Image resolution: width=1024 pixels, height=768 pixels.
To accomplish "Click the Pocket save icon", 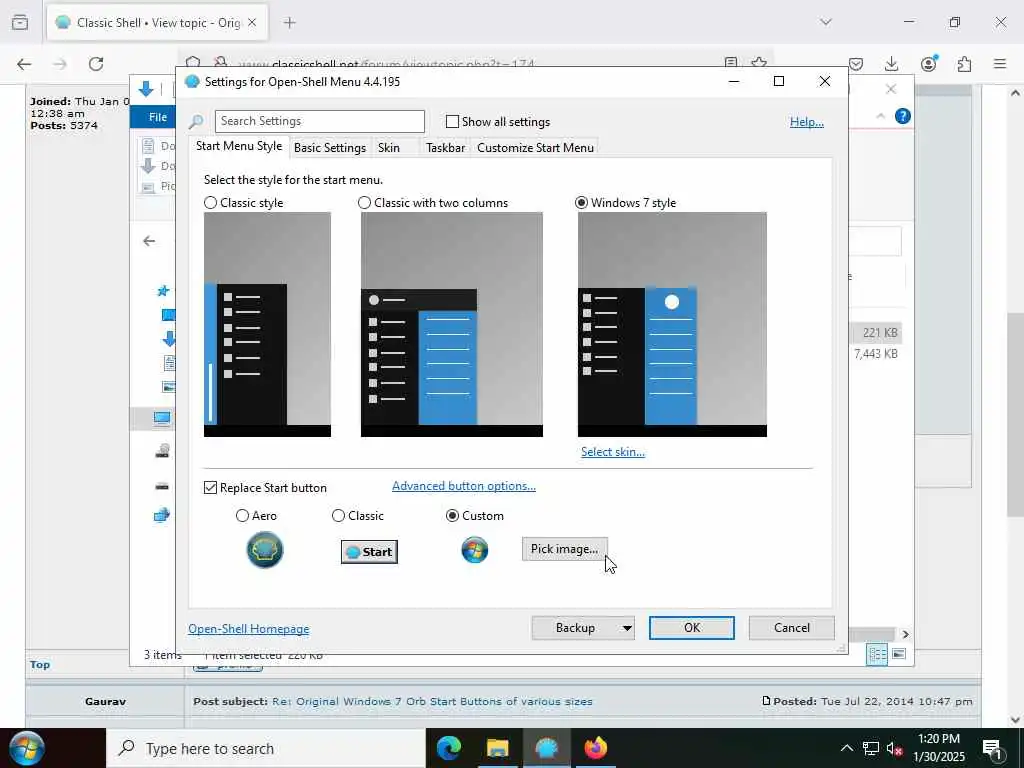I will [856, 64].
